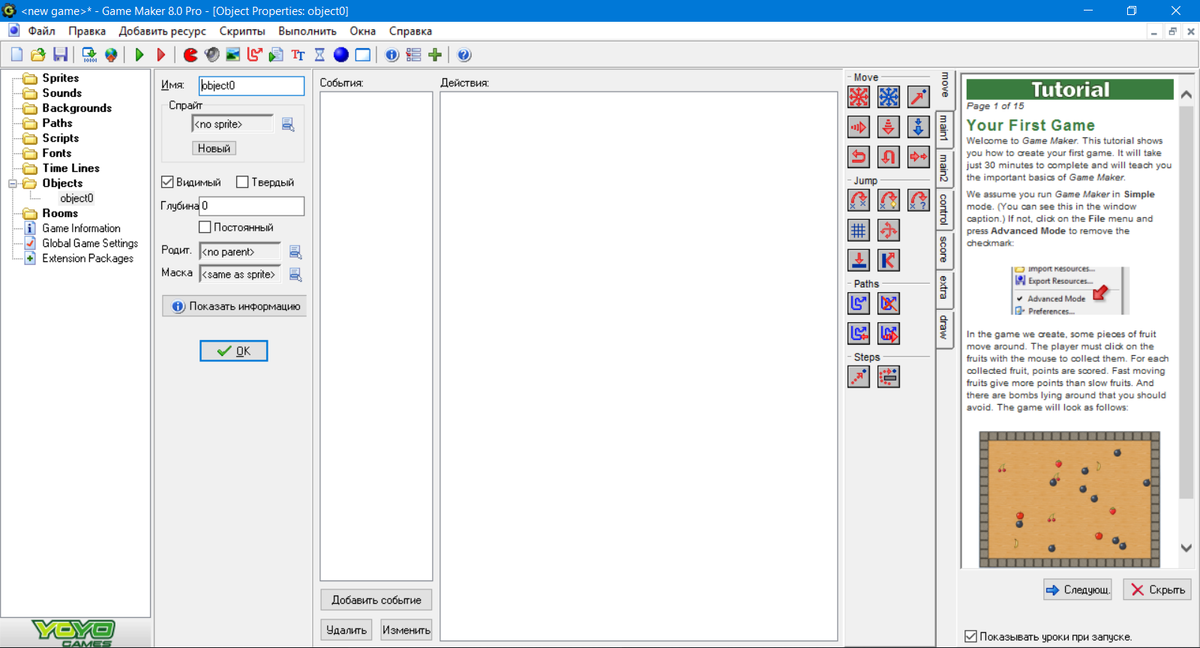Select the End Path action icon
The width and height of the screenshot is (1200, 648).
[x=889, y=303]
